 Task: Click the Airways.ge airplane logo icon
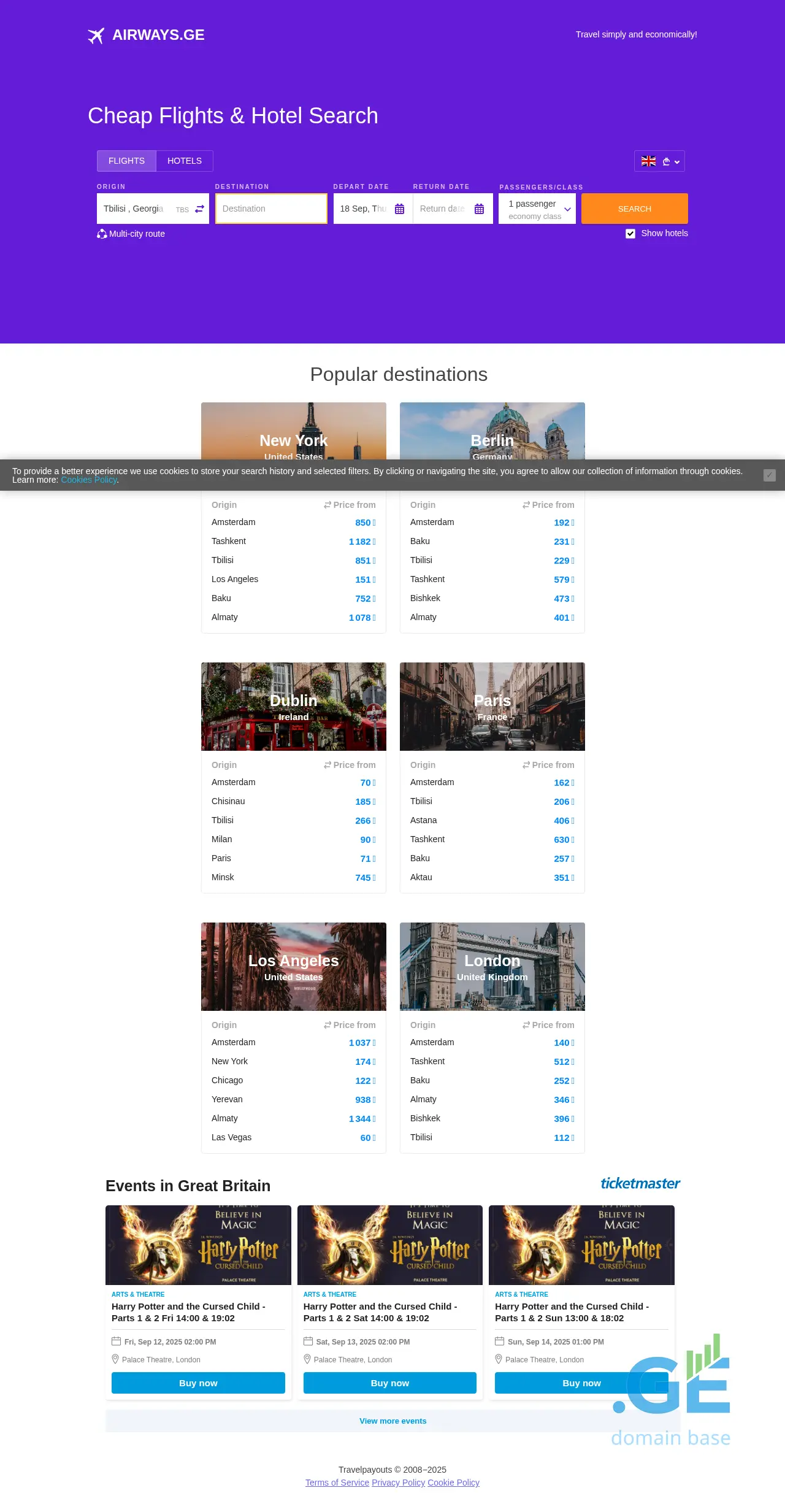[x=96, y=36]
